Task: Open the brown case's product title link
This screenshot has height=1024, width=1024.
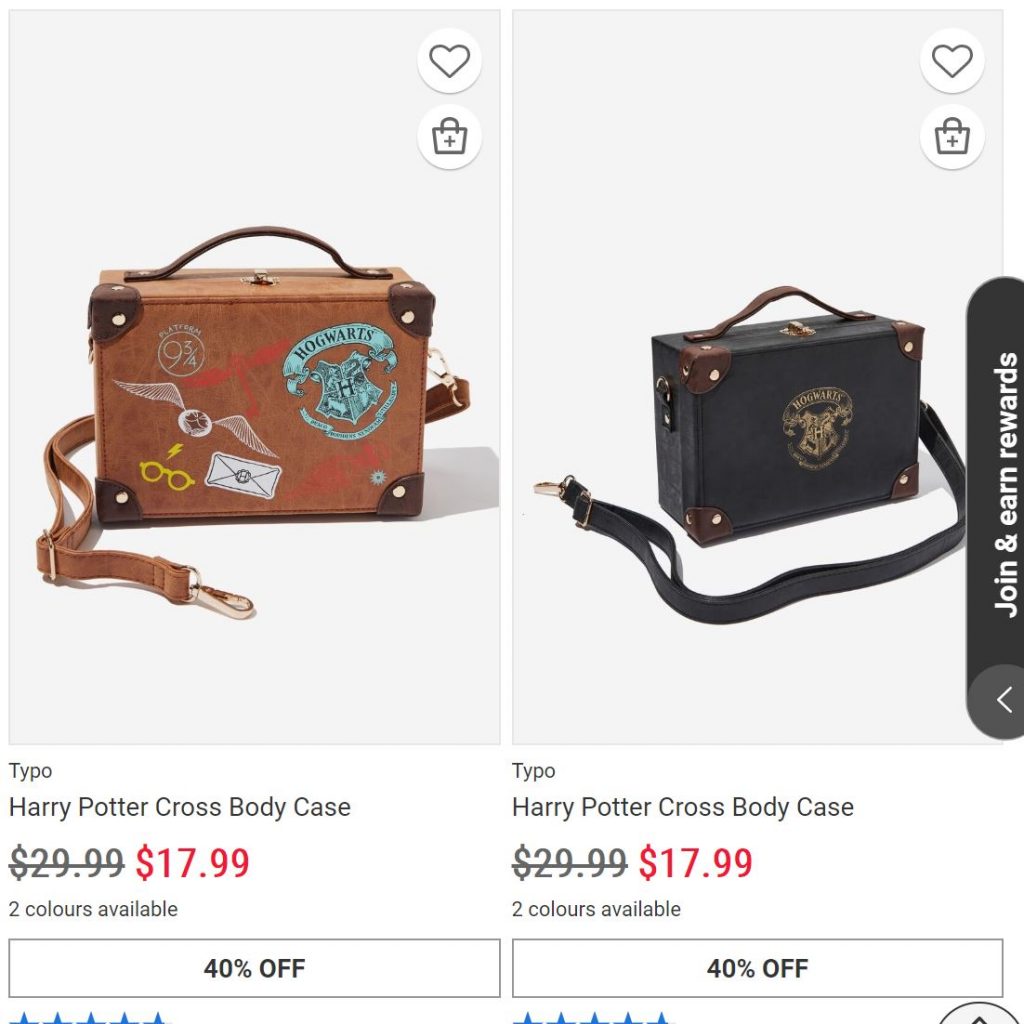Action: point(180,807)
